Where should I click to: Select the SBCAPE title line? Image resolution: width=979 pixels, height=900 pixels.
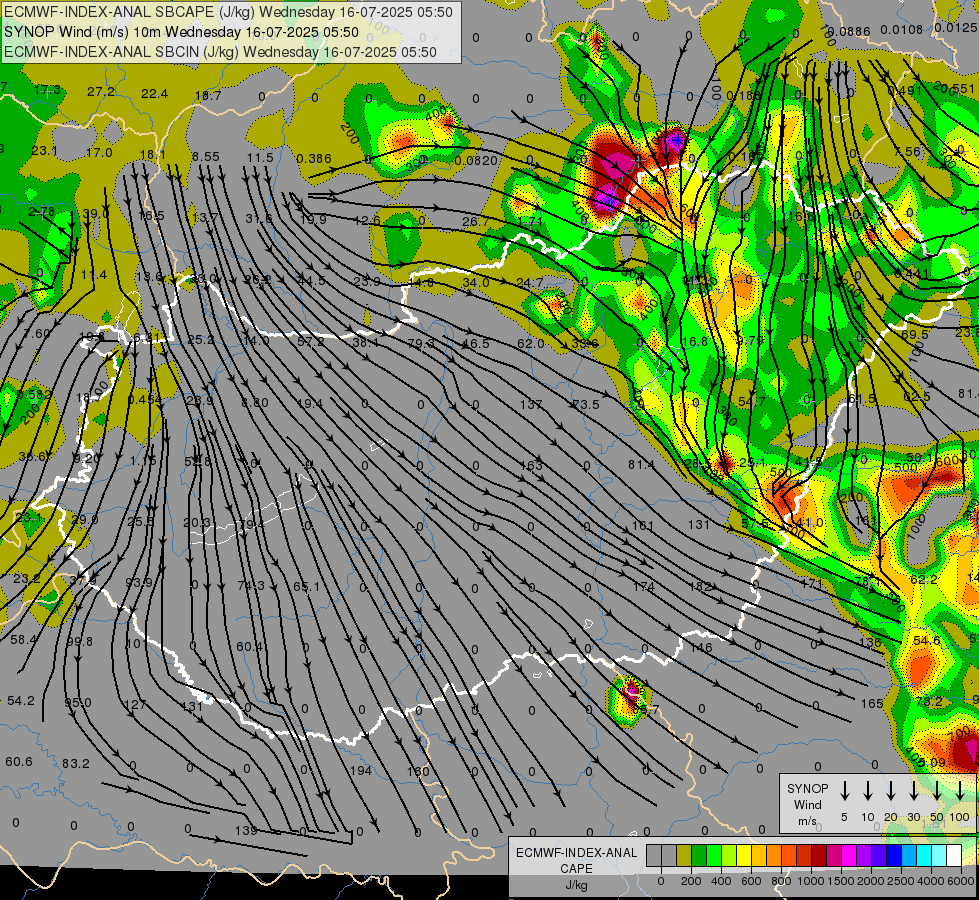228,12
